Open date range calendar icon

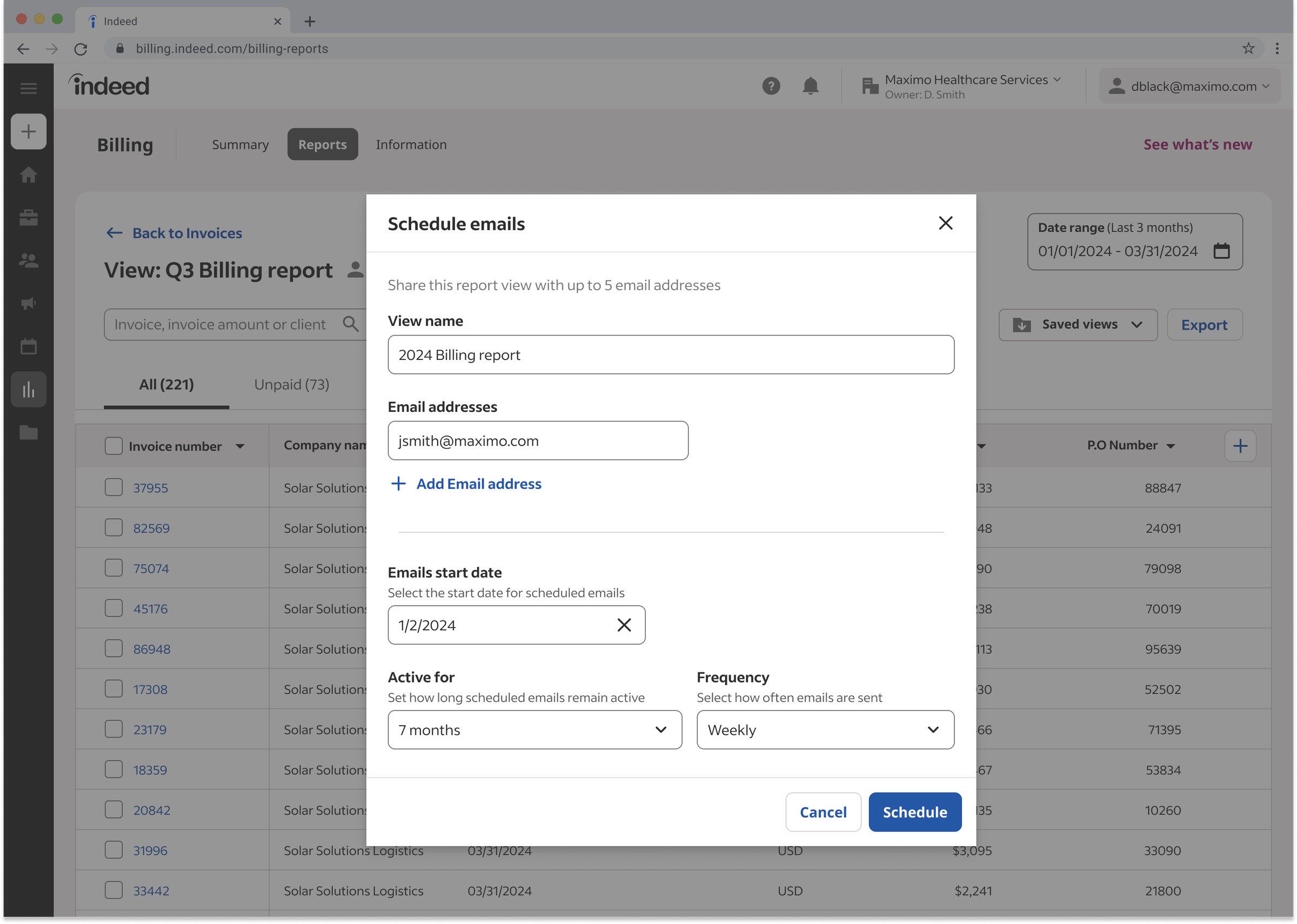(1221, 251)
